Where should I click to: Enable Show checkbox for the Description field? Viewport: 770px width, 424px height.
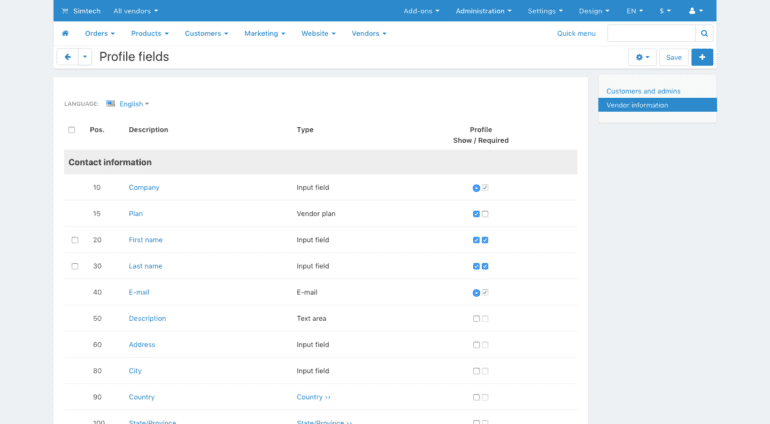(476, 319)
